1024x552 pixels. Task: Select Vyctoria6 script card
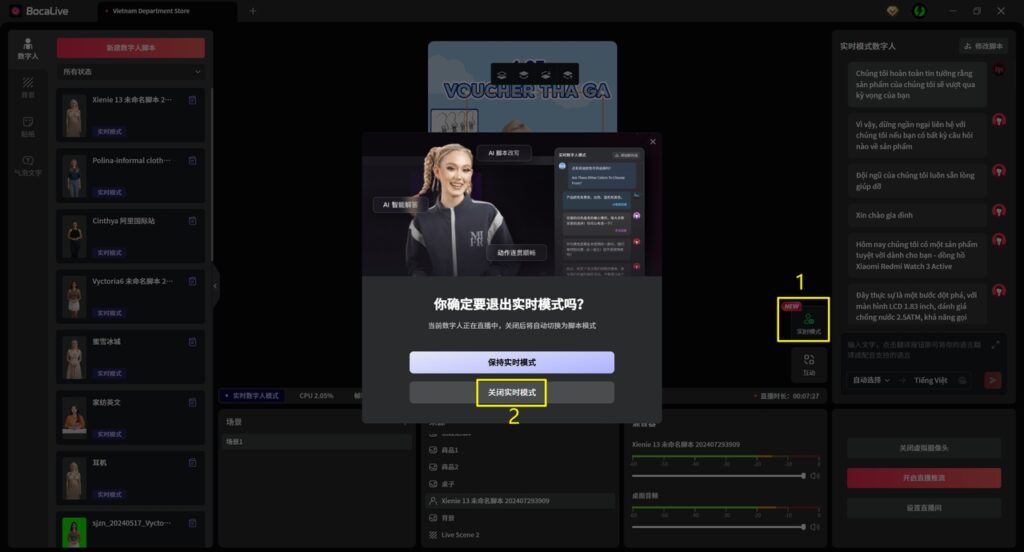[x=131, y=297]
